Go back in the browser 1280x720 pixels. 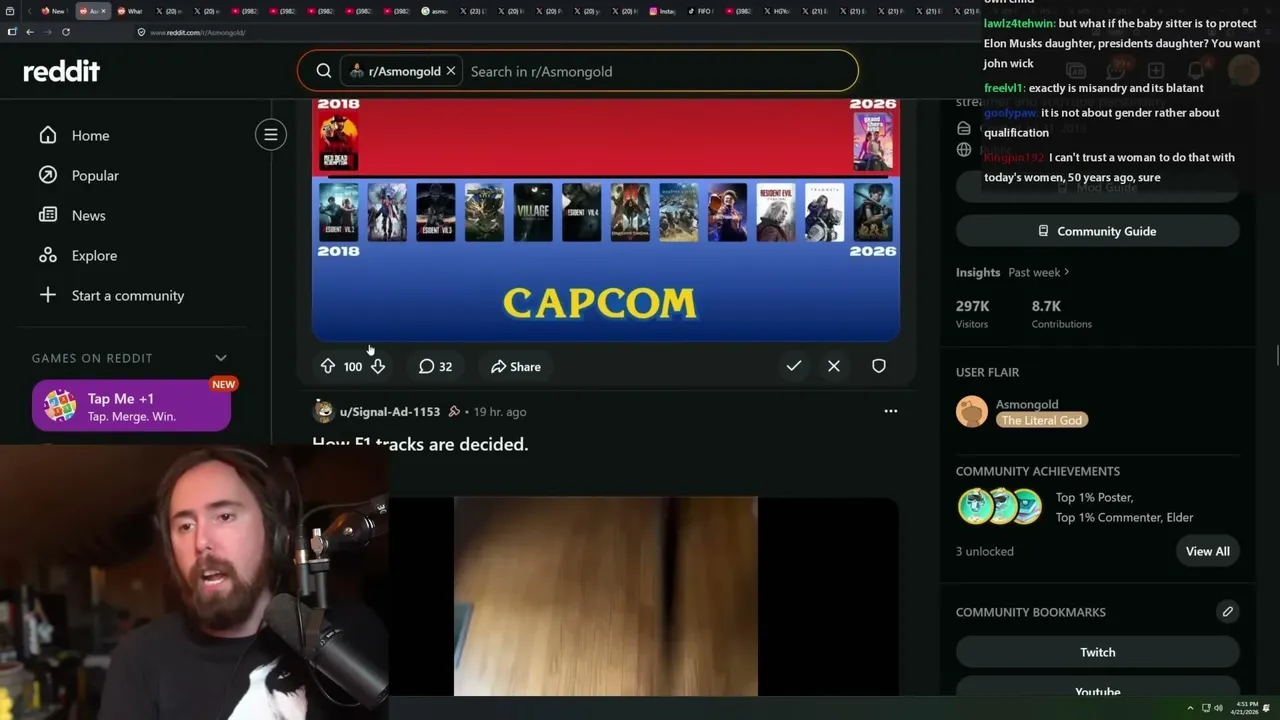coord(30,32)
